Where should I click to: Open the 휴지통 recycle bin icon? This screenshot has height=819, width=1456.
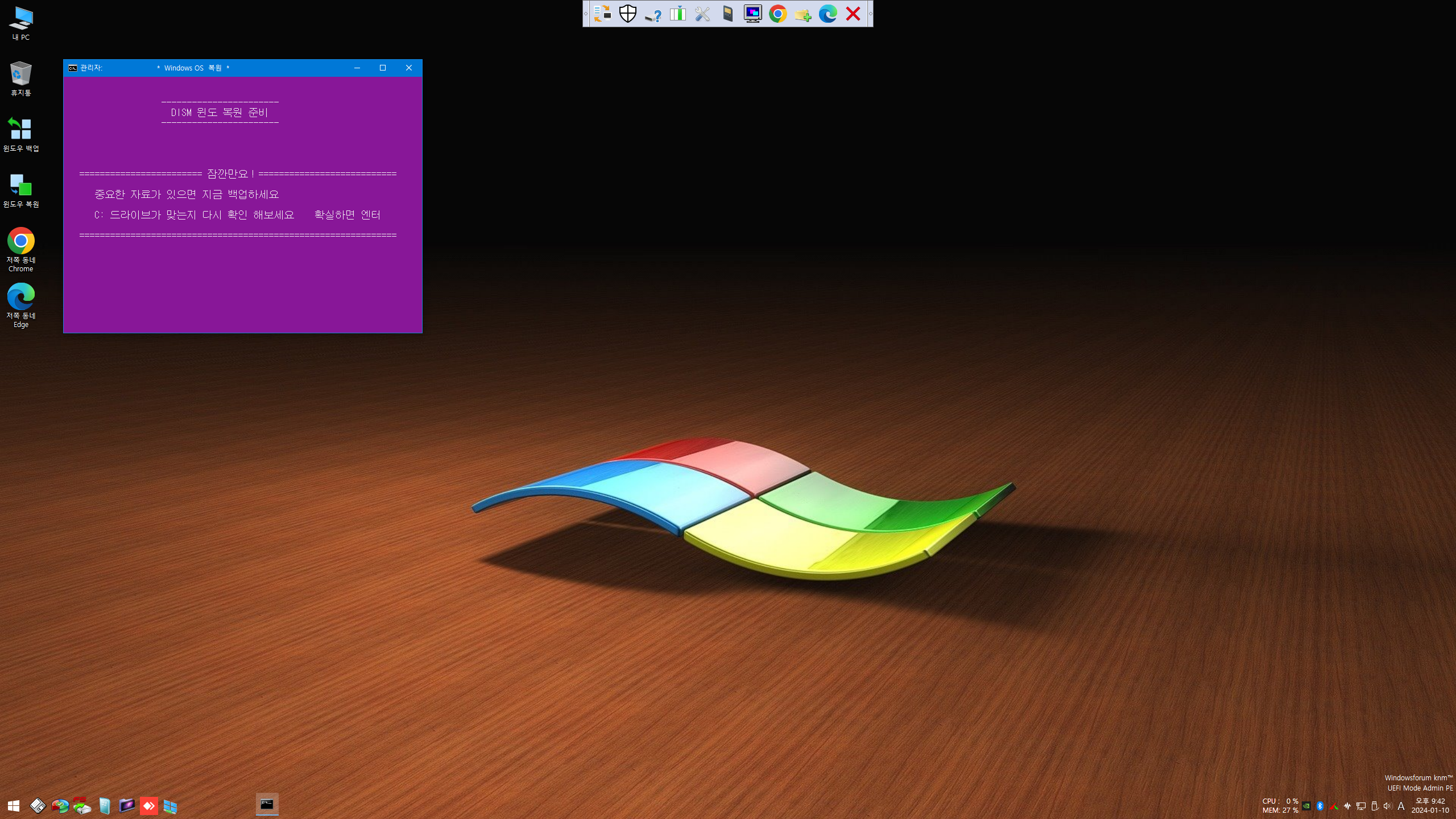pyautogui.click(x=21, y=78)
